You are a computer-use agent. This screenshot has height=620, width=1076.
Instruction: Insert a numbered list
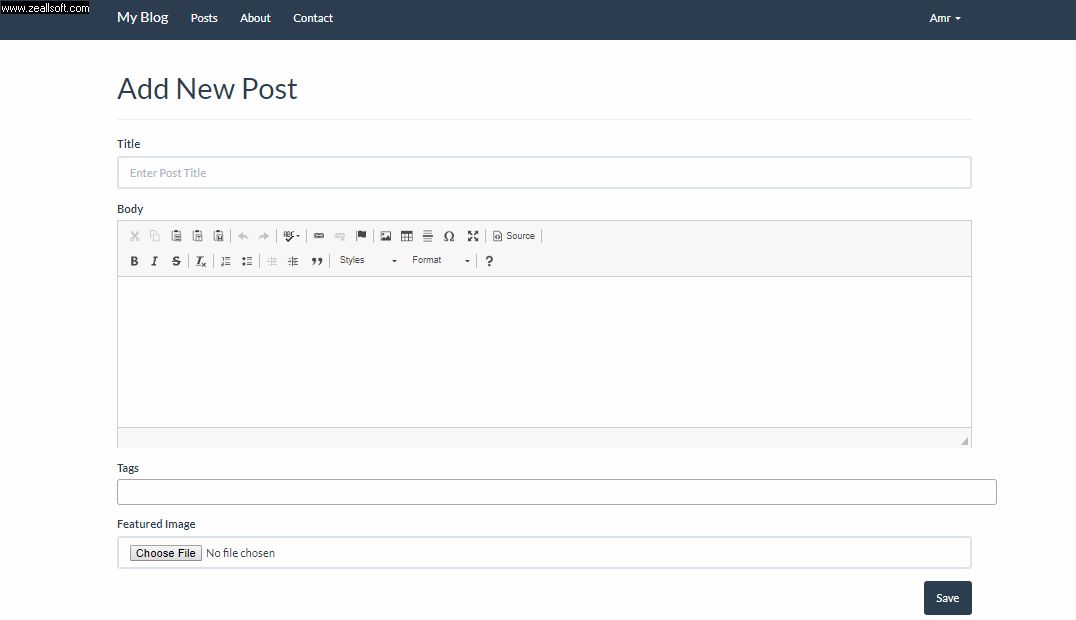point(226,261)
